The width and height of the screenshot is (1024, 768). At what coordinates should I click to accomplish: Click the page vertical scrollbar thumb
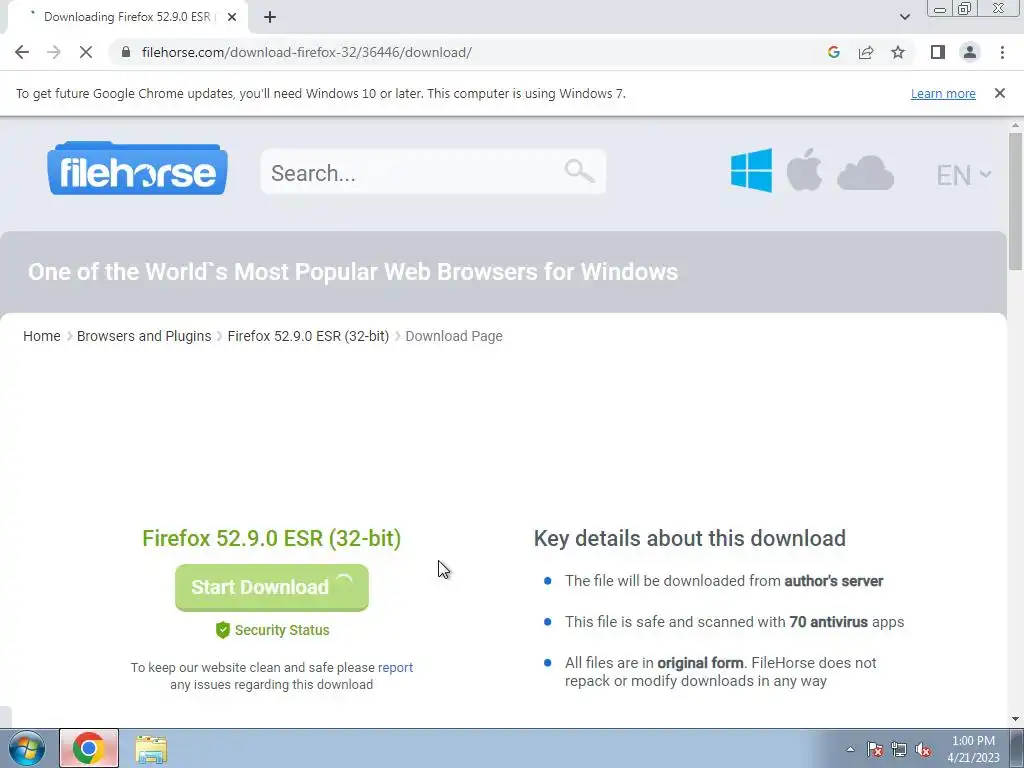1015,200
